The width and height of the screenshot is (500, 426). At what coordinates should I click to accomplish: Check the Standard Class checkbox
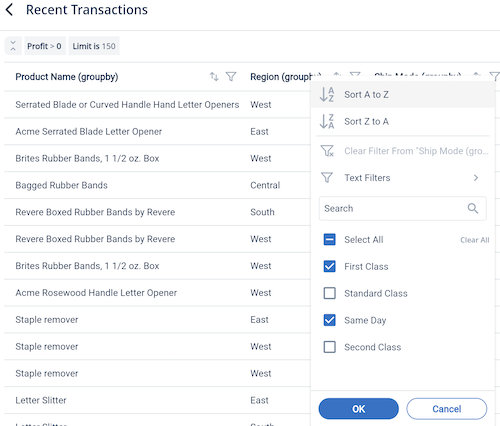click(x=330, y=293)
